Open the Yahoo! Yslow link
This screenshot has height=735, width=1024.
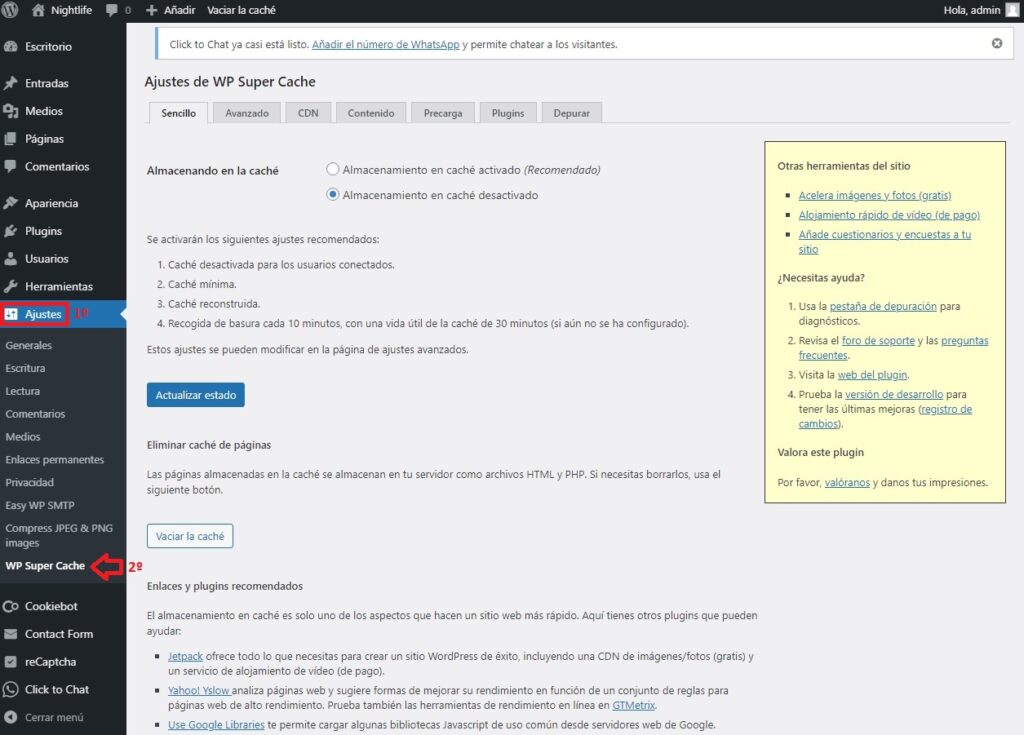[x=199, y=690]
